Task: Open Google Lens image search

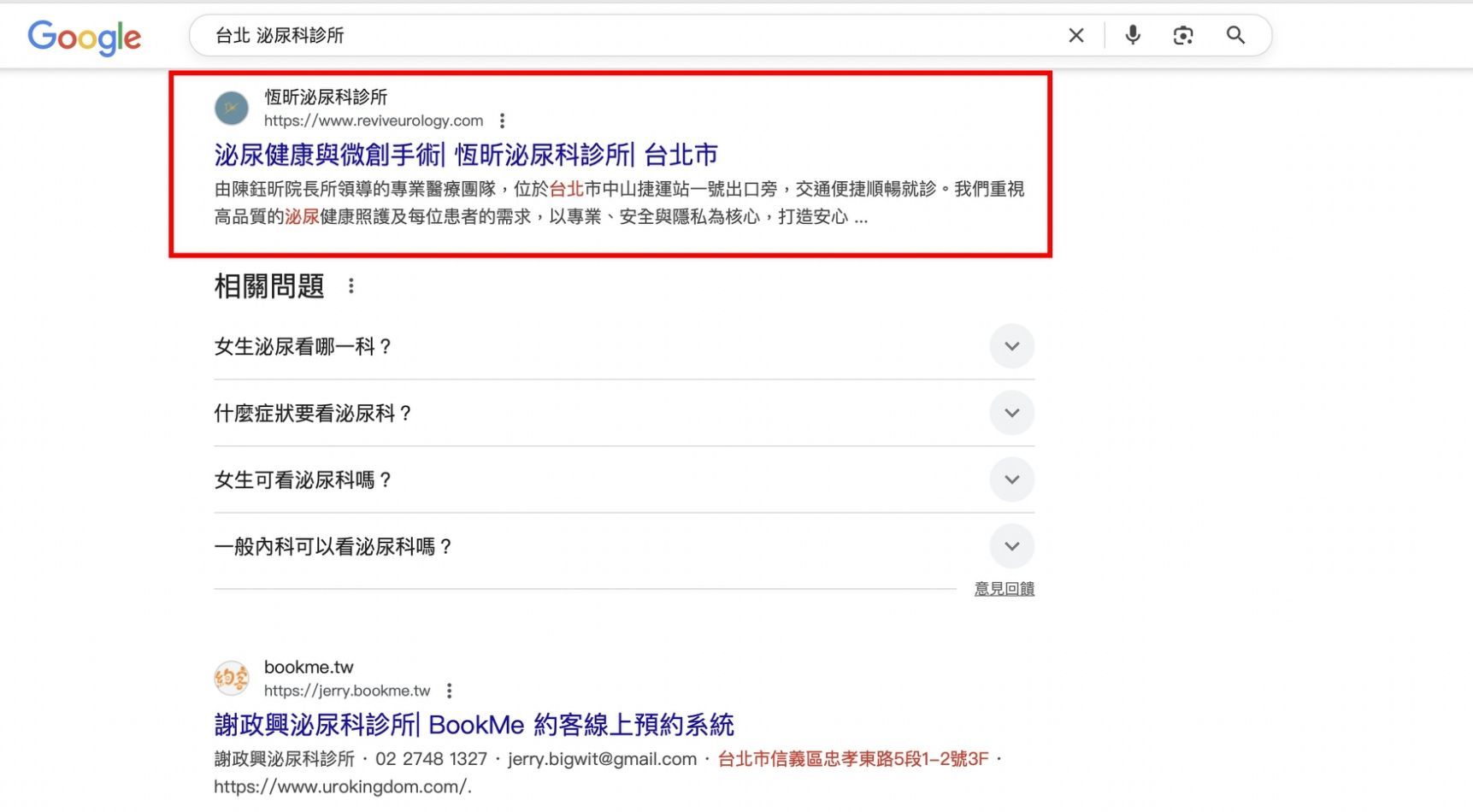Action: 1183,35
